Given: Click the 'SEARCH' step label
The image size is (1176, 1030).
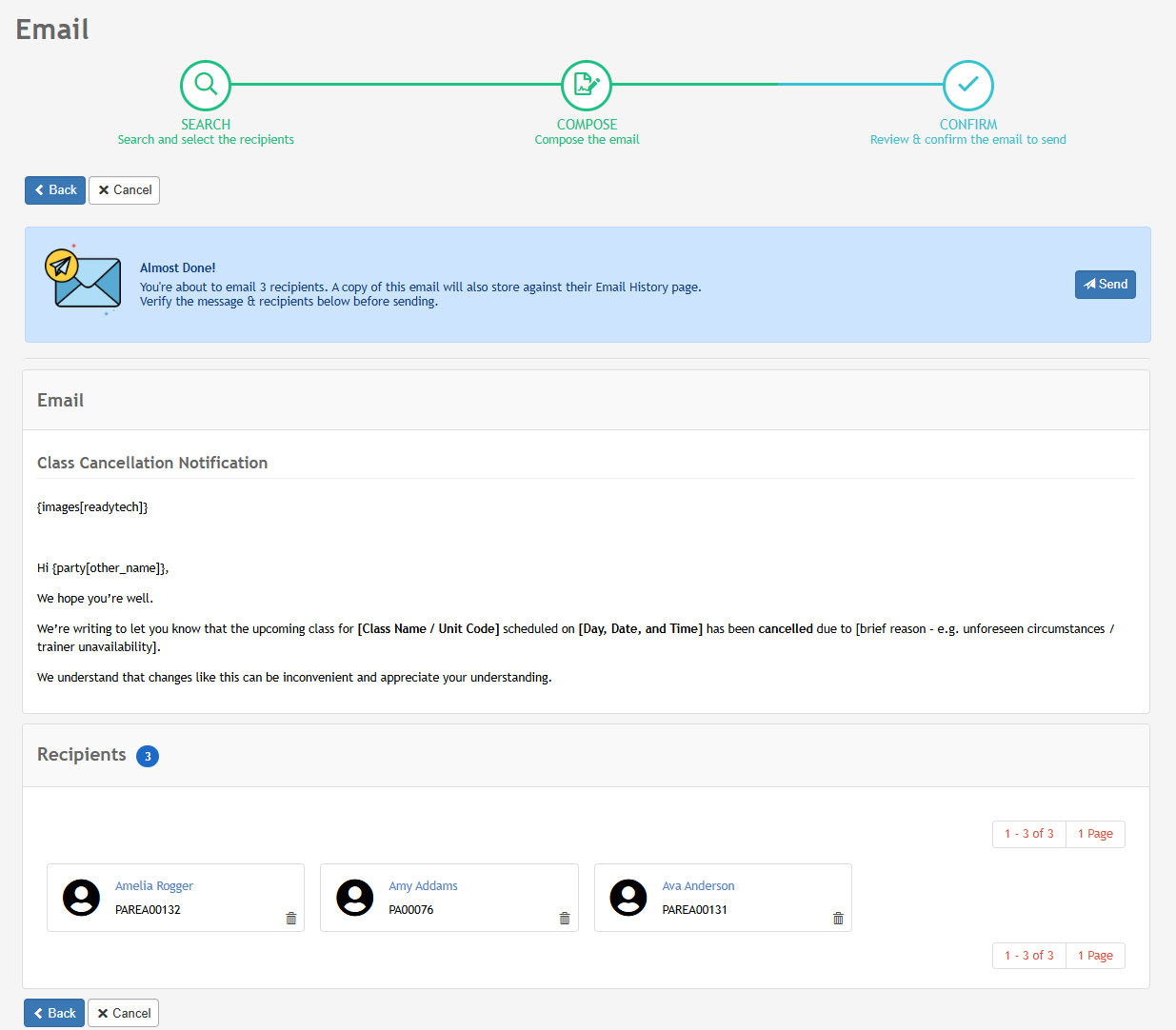Looking at the screenshot, I should click(206, 125).
